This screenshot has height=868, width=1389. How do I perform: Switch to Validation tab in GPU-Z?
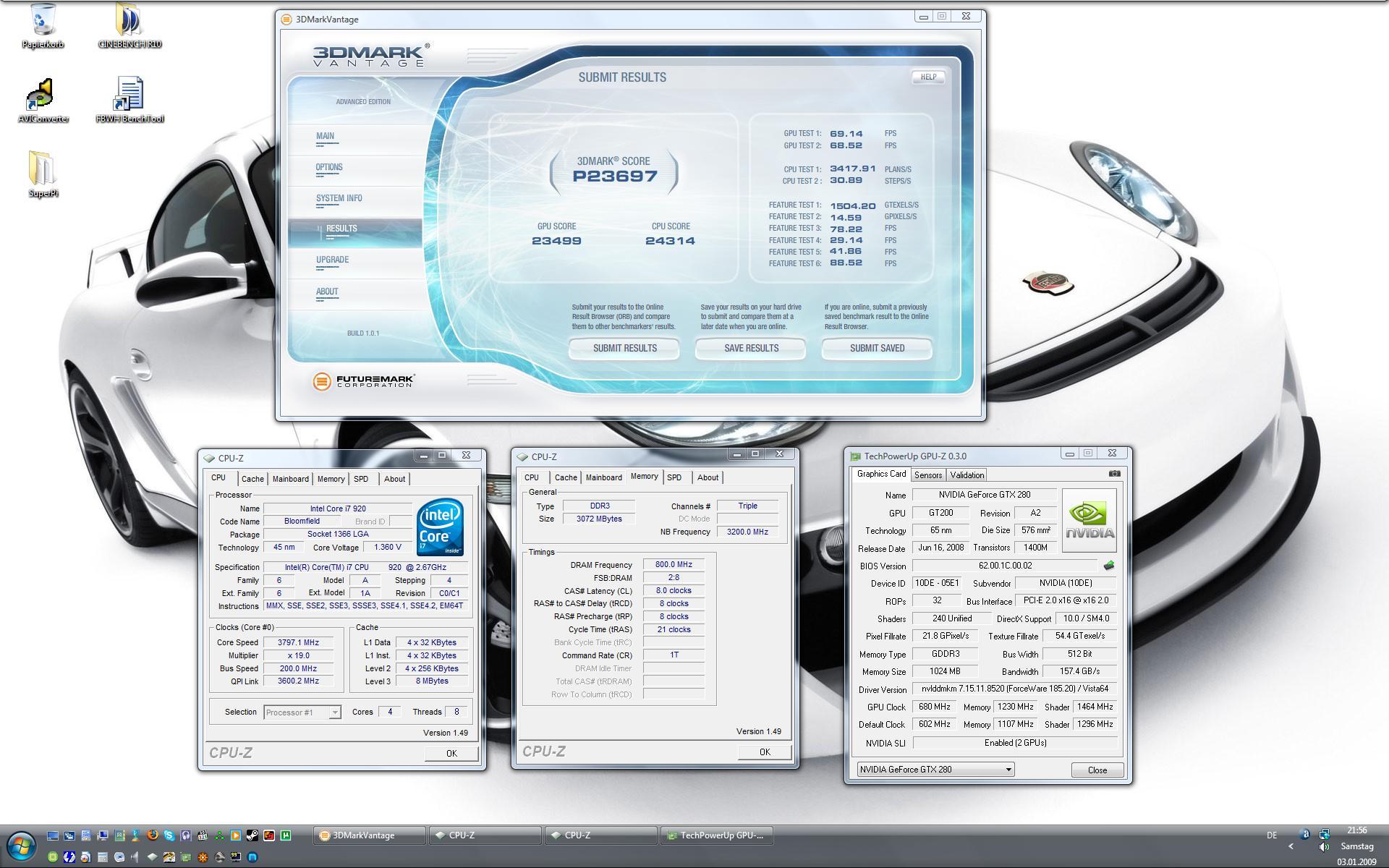pyautogui.click(x=967, y=475)
